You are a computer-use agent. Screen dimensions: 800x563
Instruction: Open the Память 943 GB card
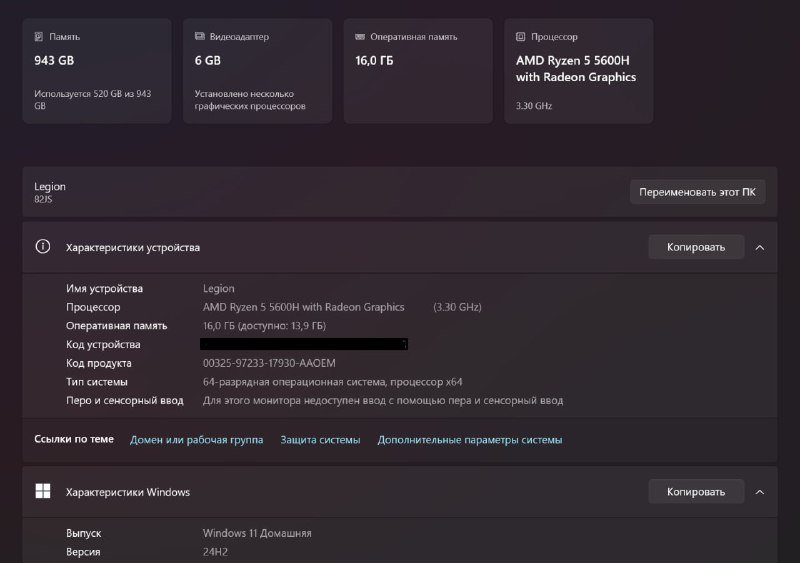(x=97, y=71)
